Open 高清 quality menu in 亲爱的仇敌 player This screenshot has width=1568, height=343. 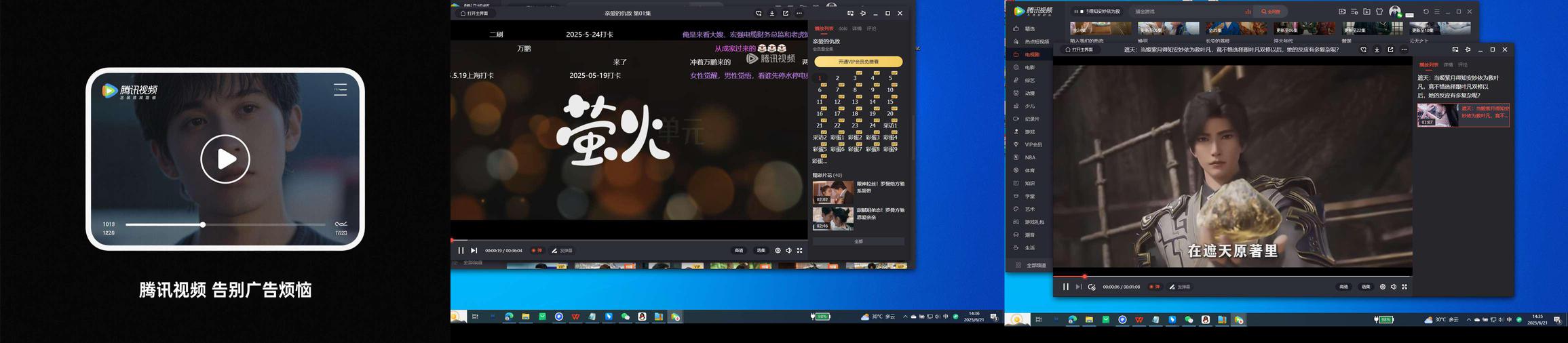click(x=738, y=251)
